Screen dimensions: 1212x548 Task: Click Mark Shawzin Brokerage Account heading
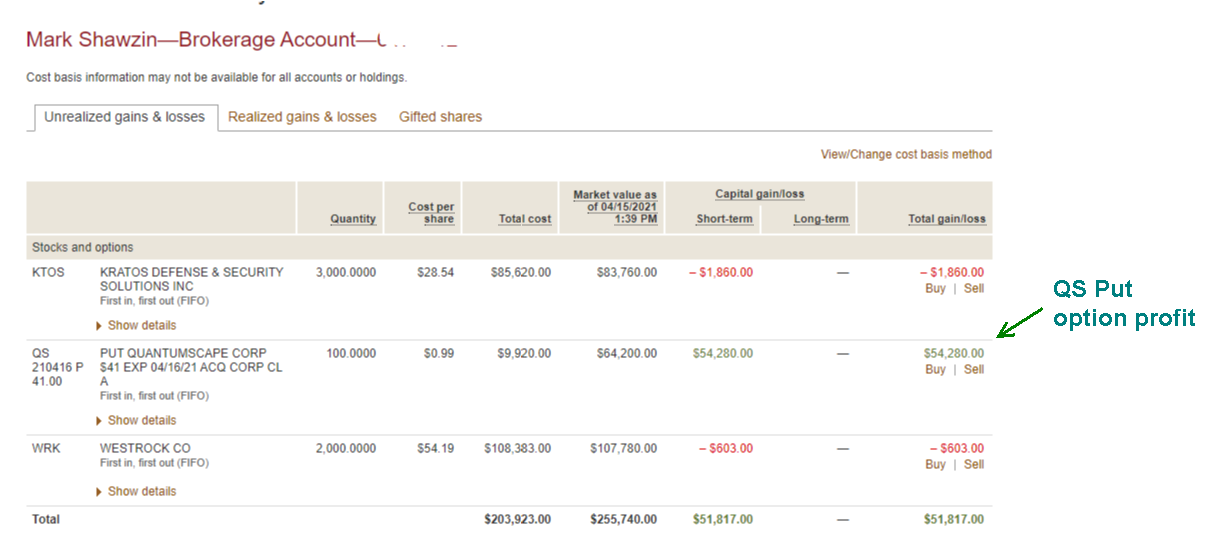pyautogui.click(x=241, y=40)
